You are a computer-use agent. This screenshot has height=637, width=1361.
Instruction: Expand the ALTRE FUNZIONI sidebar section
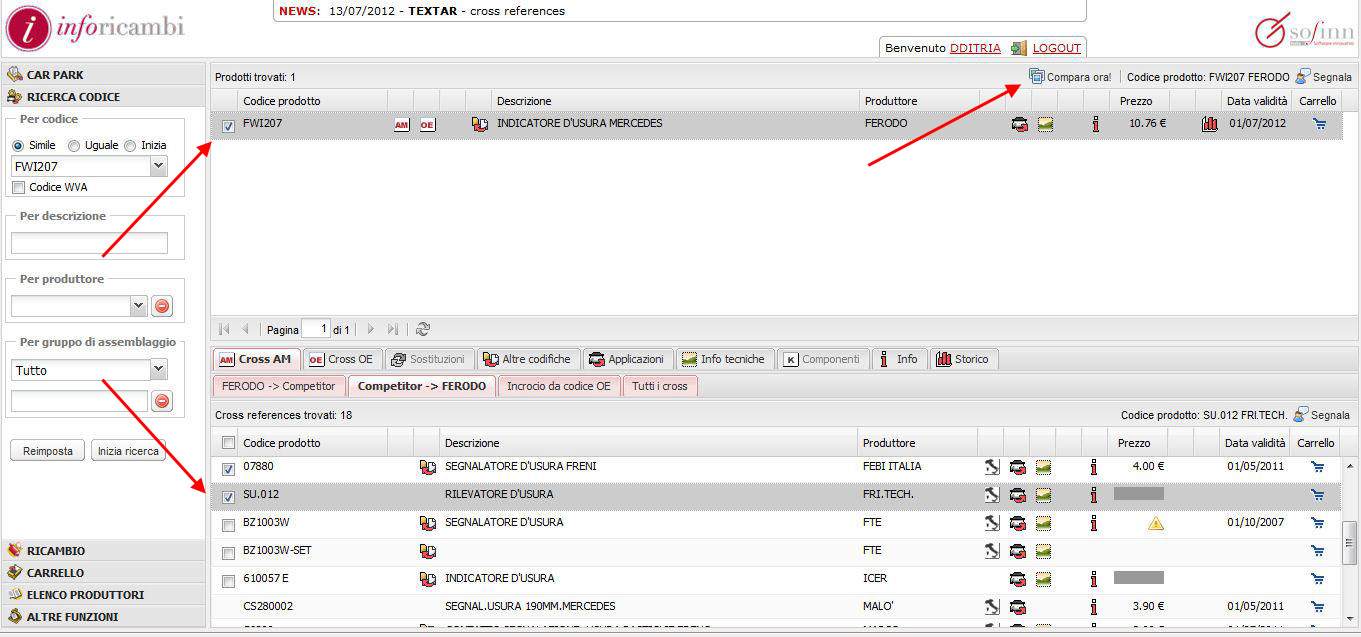103,617
